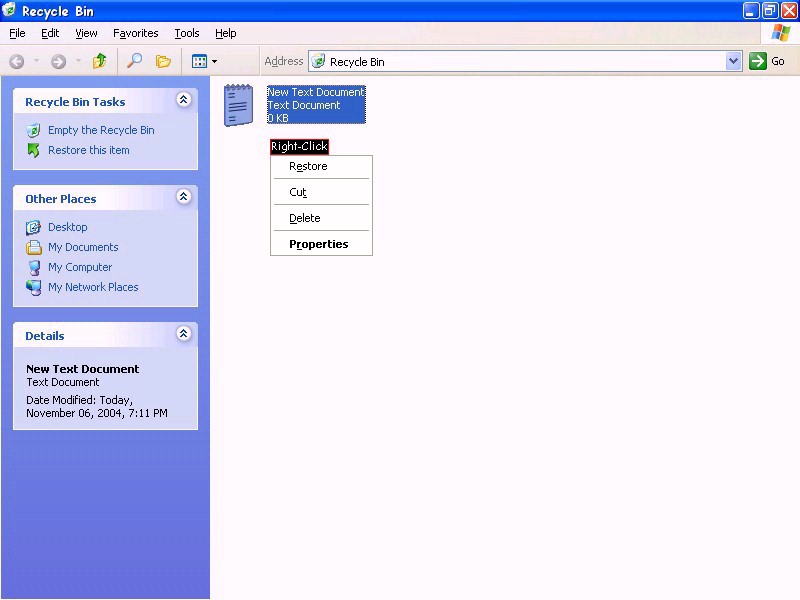The image size is (800, 600).
Task: Click the Recycle Bin Tasks header text
Action: (x=75, y=102)
